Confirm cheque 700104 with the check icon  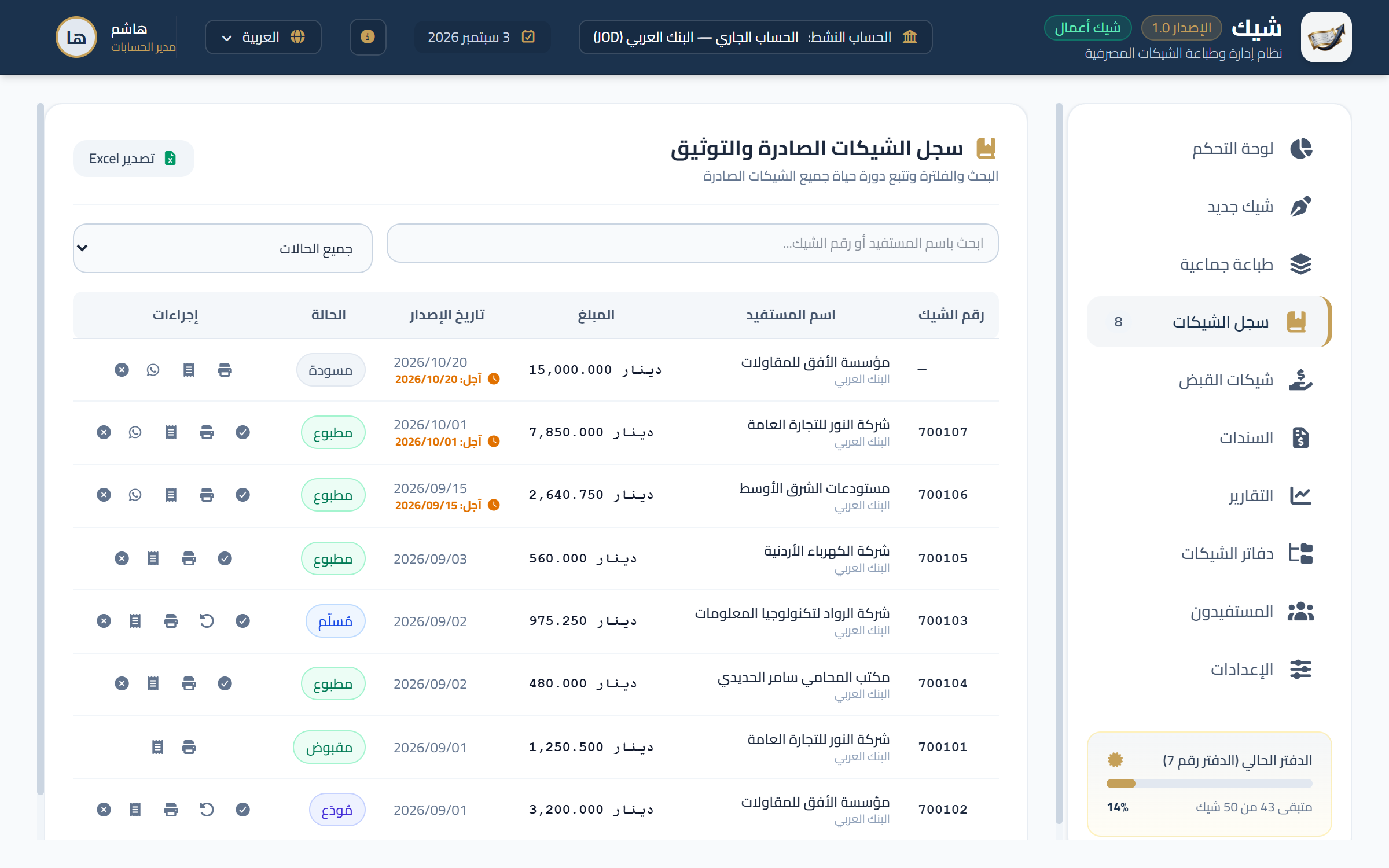coord(225,683)
